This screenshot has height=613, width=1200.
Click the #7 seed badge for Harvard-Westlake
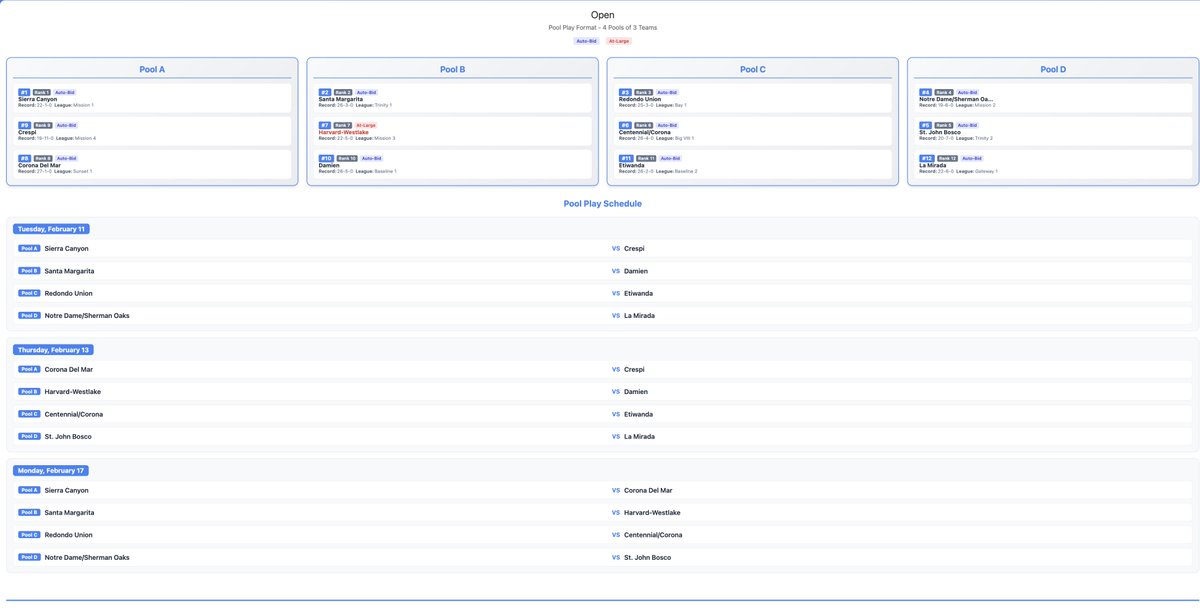[324, 125]
